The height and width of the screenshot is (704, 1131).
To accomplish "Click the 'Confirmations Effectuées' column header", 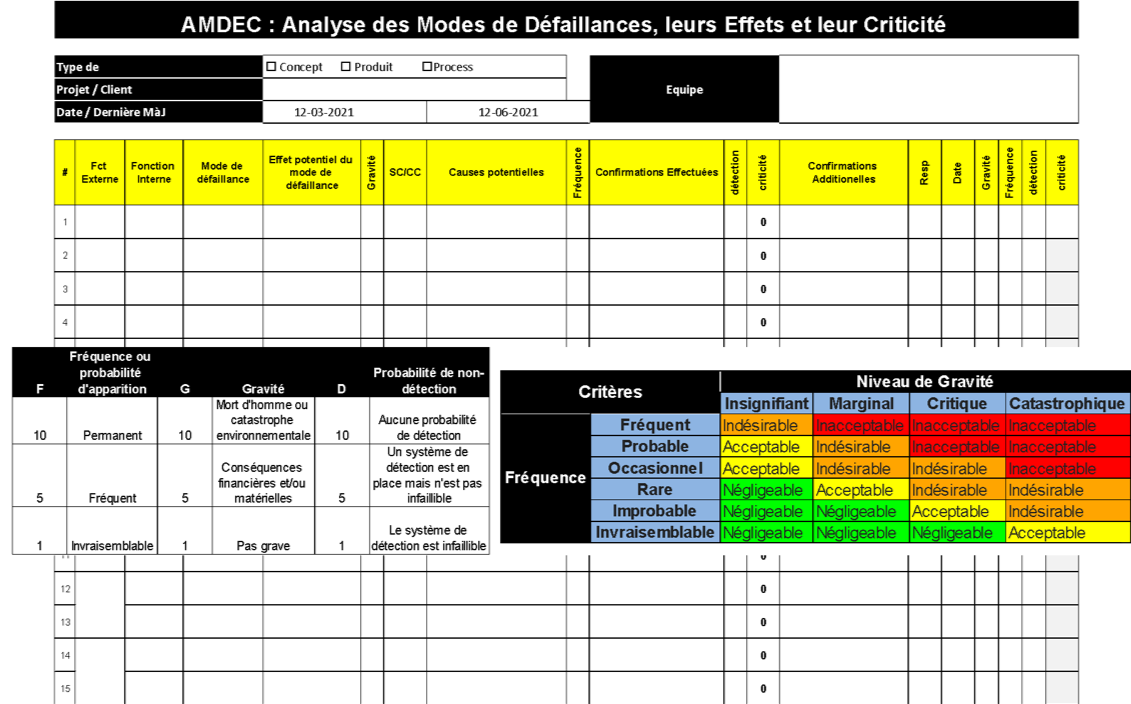I will [x=656, y=172].
